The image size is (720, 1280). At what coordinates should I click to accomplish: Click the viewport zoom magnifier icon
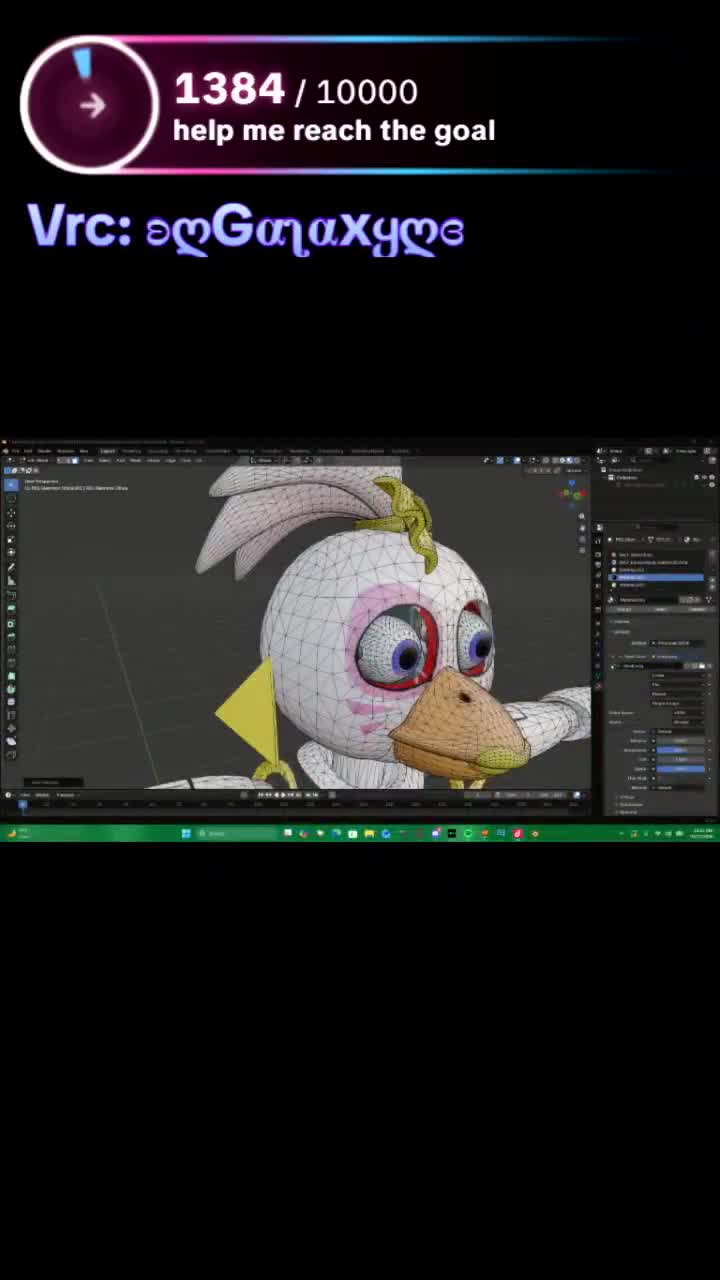click(582, 516)
